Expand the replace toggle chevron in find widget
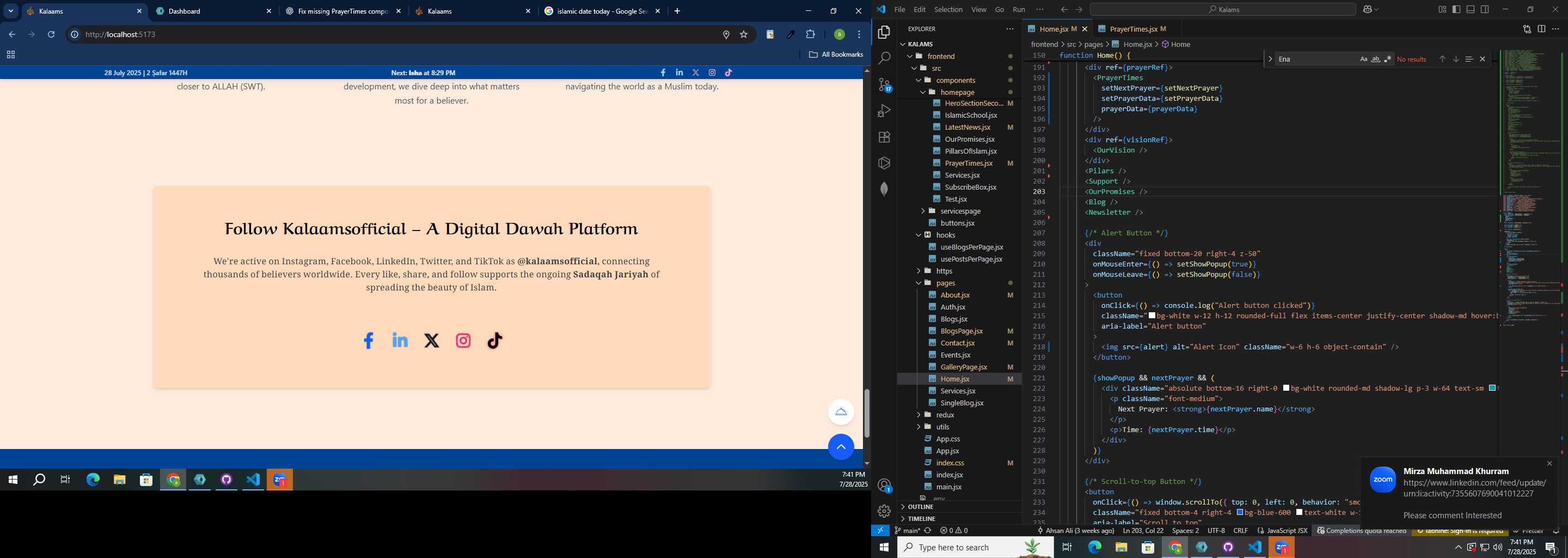This screenshot has width=1568, height=558. (x=1270, y=59)
